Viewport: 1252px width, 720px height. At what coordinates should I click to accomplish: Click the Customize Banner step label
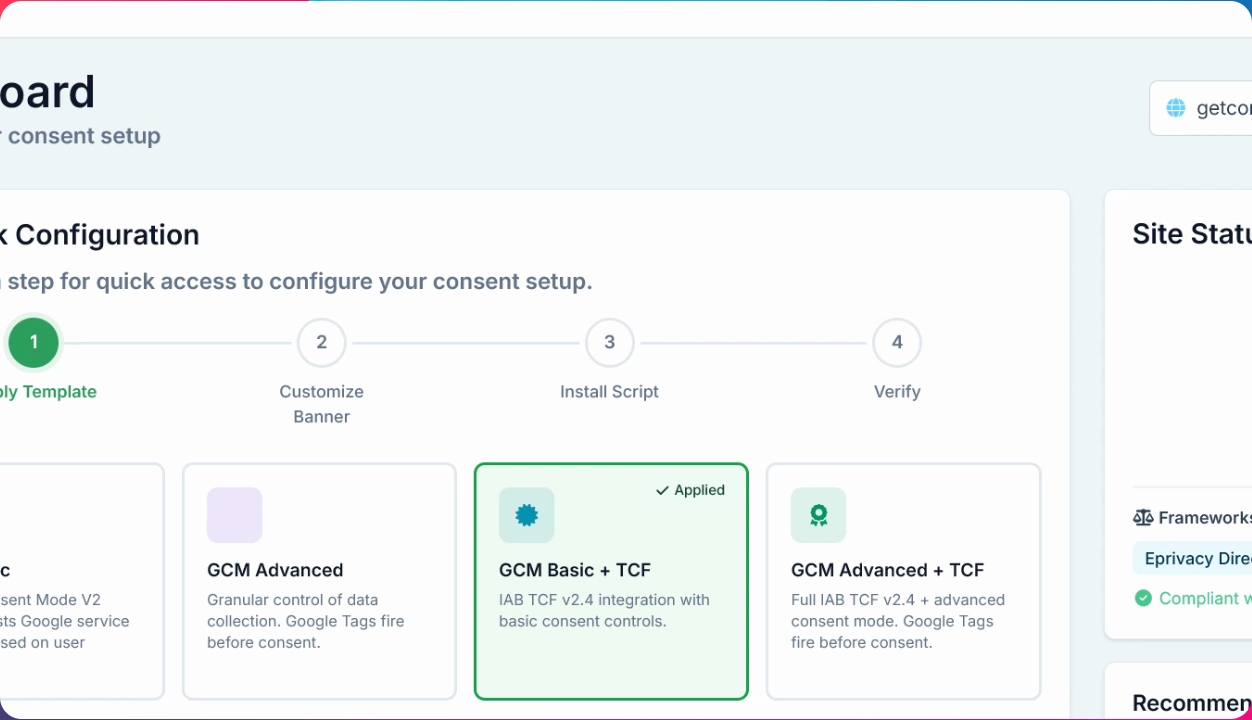click(x=321, y=404)
